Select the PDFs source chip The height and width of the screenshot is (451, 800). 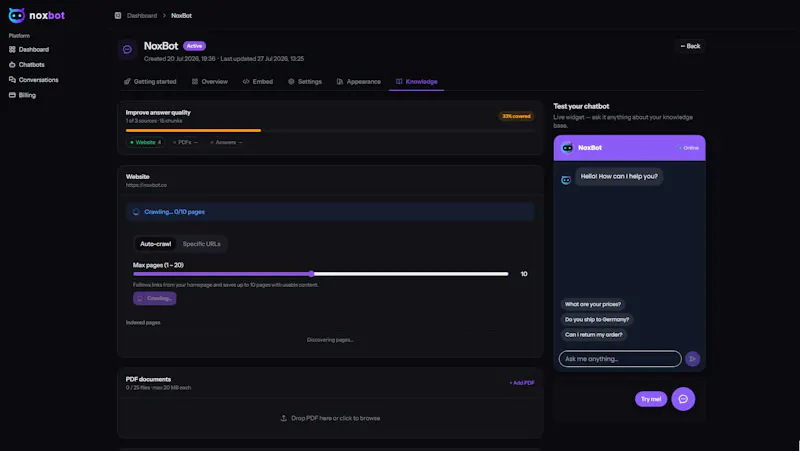185,142
